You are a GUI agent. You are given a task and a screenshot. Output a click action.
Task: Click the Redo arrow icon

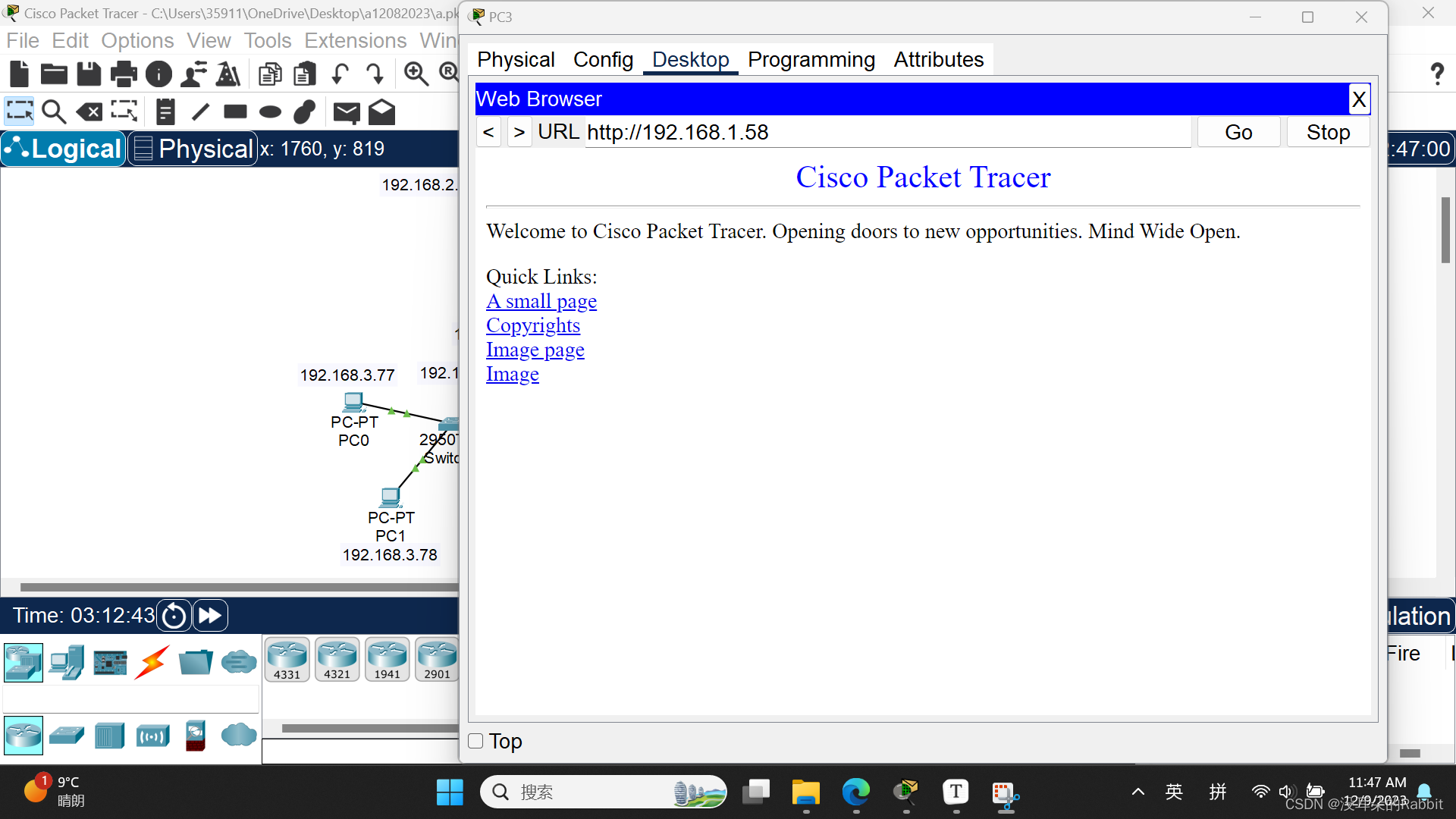pos(375,74)
